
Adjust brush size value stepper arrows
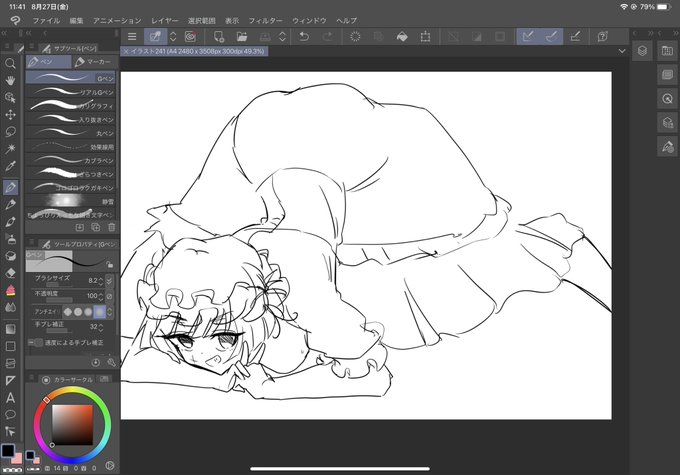(x=101, y=281)
